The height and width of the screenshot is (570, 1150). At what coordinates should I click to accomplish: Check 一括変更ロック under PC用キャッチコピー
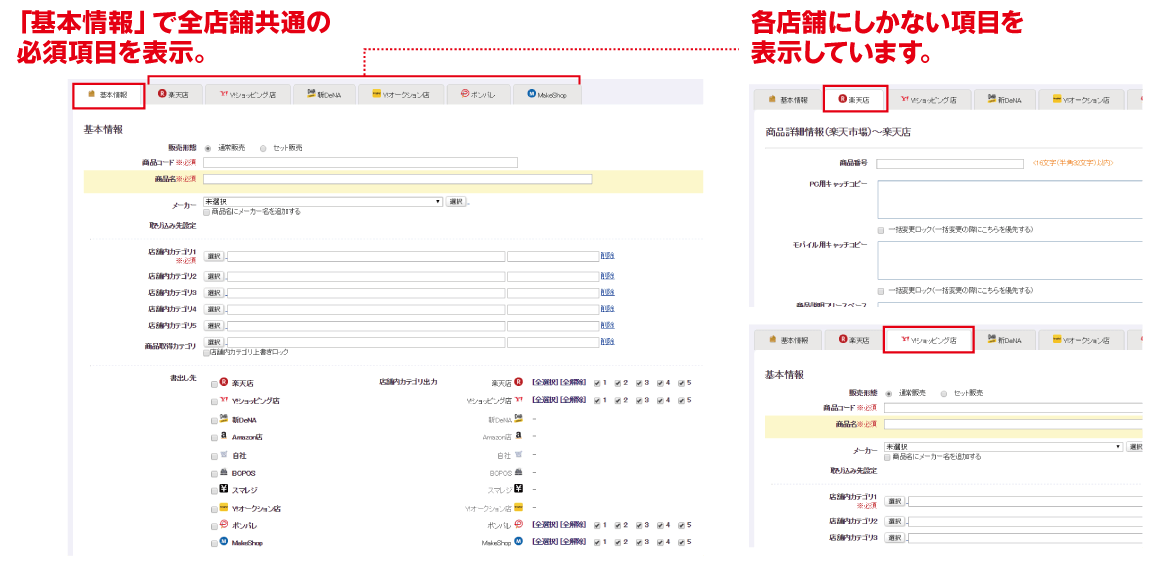(x=881, y=230)
